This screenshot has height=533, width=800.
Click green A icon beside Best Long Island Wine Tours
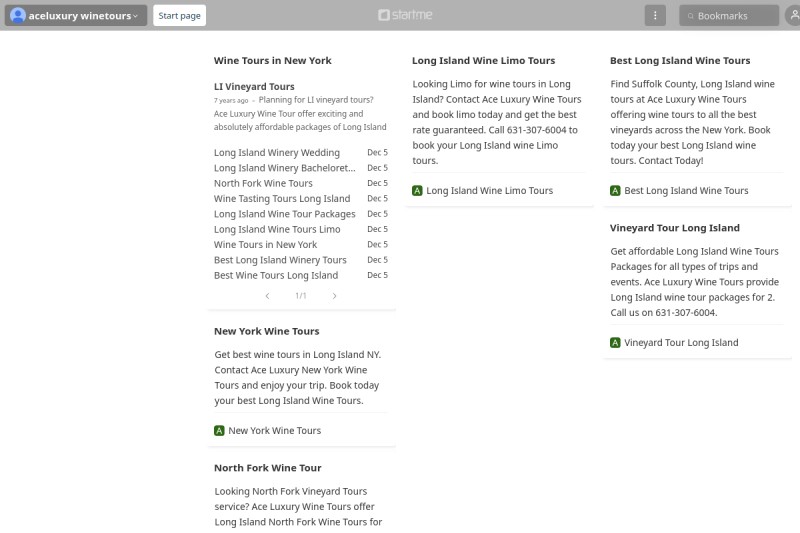coord(615,191)
